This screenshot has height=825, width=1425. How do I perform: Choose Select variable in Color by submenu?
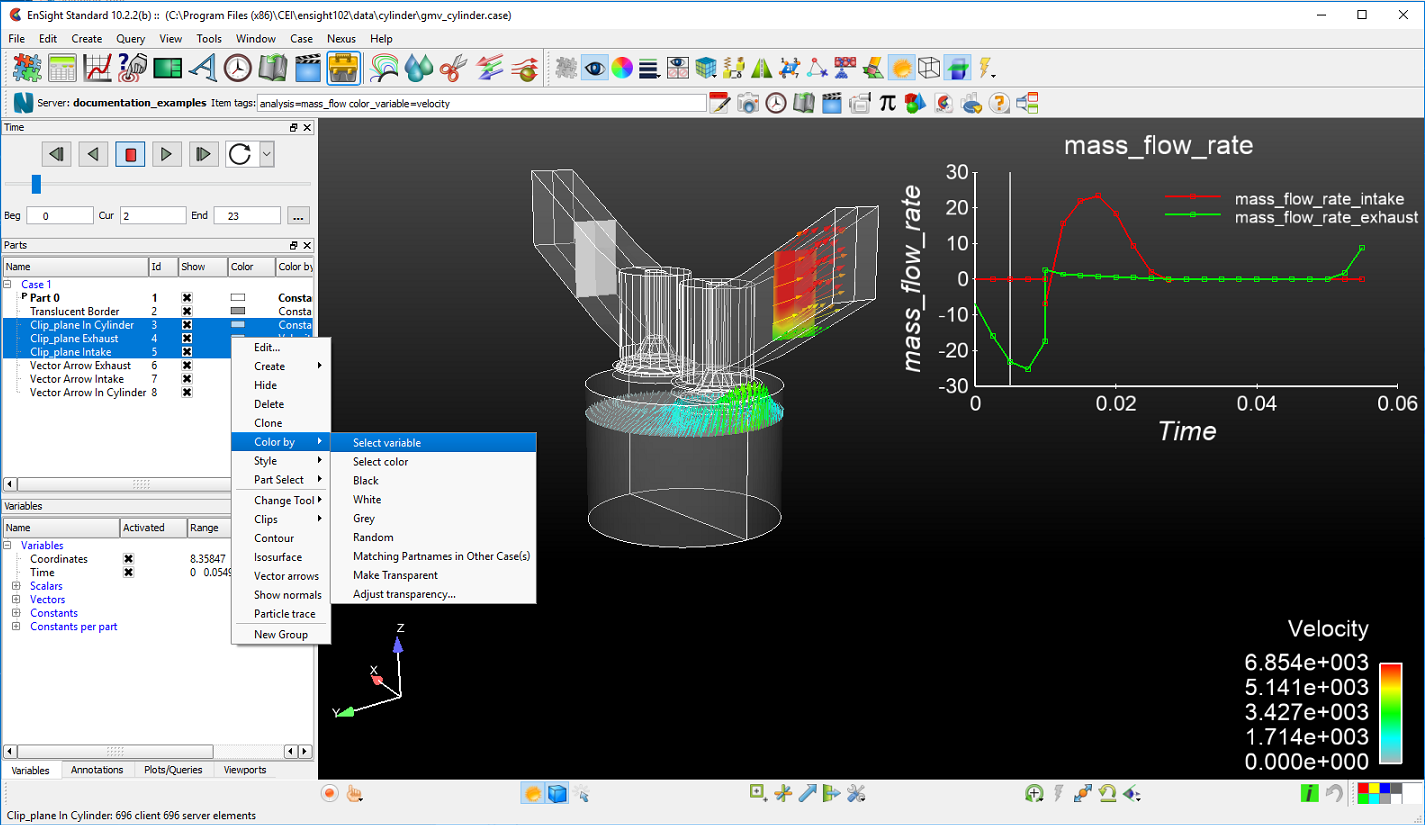click(x=435, y=442)
